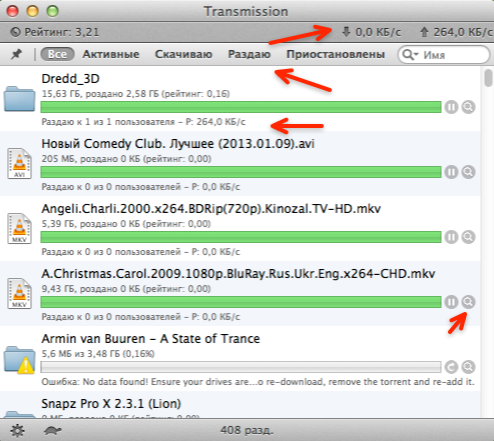
Task: Switch to the Раздаю filter
Action: [249, 54]
